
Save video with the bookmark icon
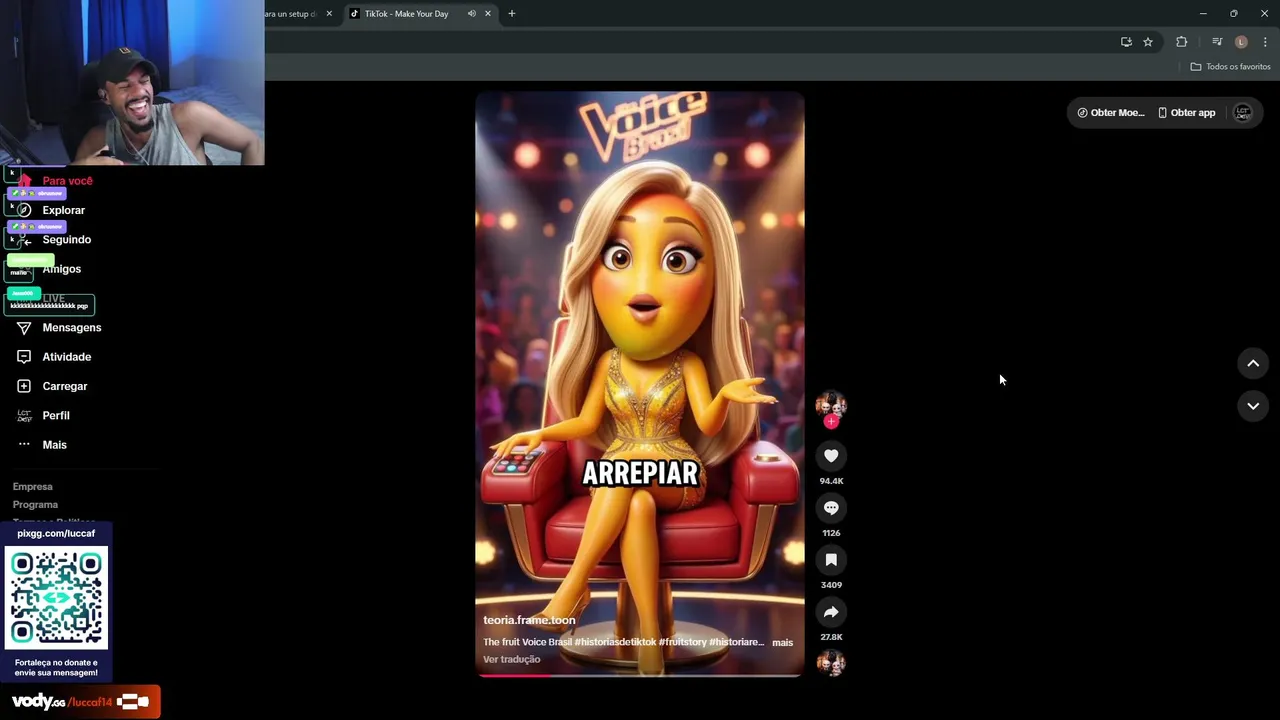[x=831, y=560]
